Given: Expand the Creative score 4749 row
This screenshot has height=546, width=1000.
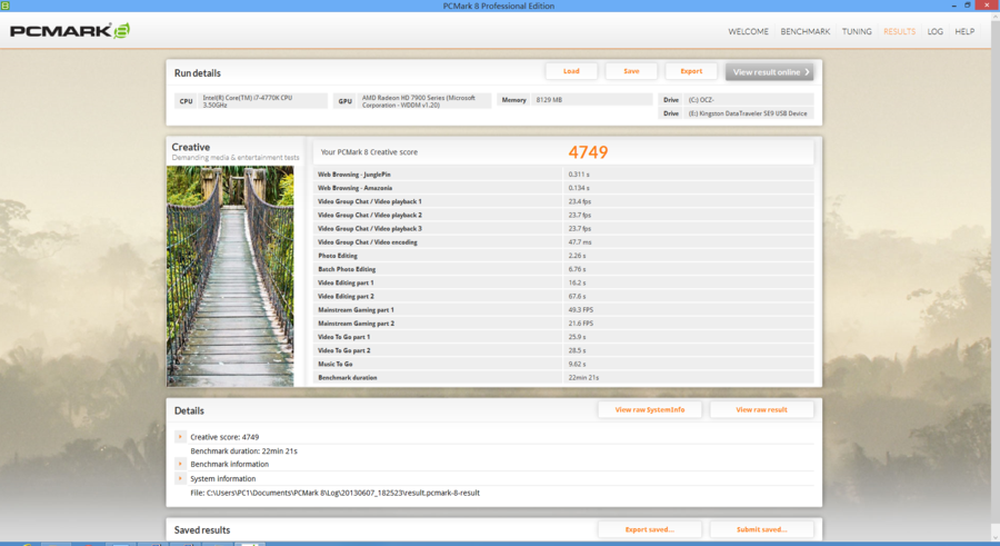Looking at the screenshot, I should pyautogui.click(x=180, y=437).
